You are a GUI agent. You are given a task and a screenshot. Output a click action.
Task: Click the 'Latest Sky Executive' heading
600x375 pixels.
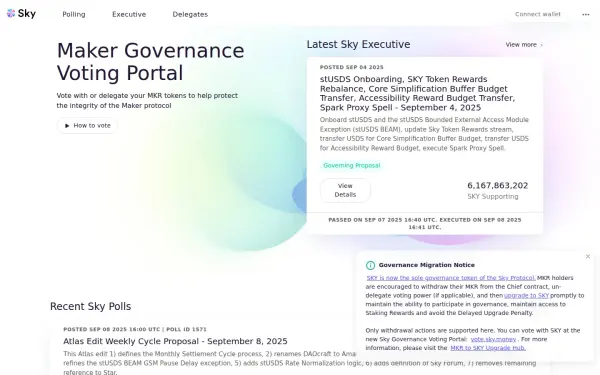(358, 44)
